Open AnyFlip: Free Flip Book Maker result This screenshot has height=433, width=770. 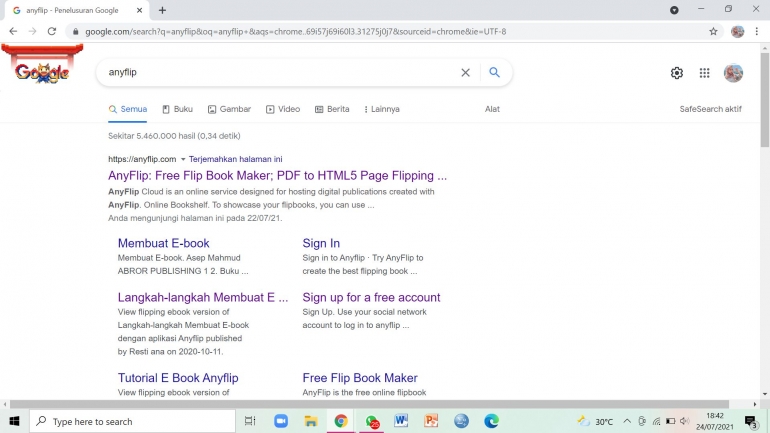pos(277,175)
